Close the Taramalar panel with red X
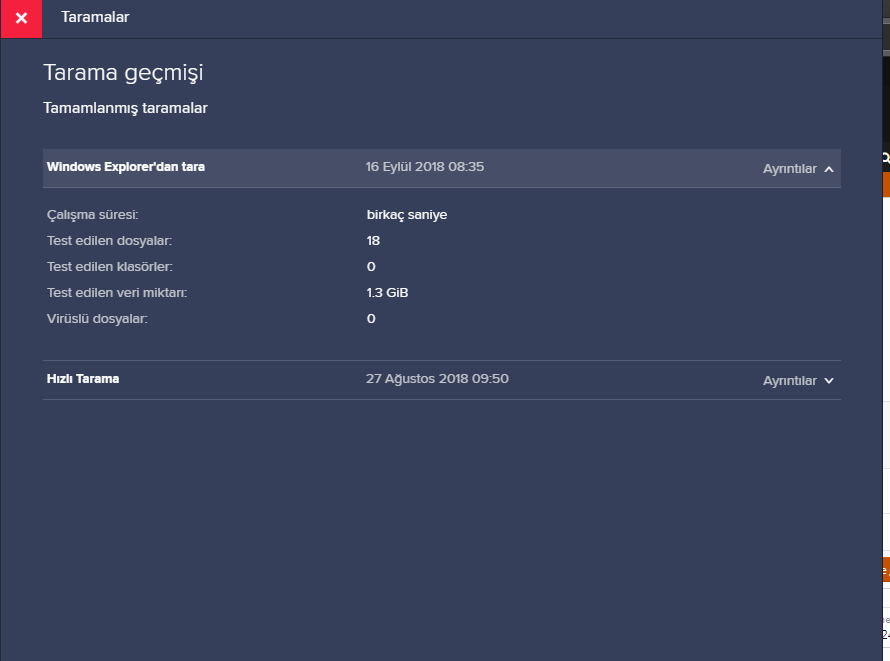 (x=21, y=18)
